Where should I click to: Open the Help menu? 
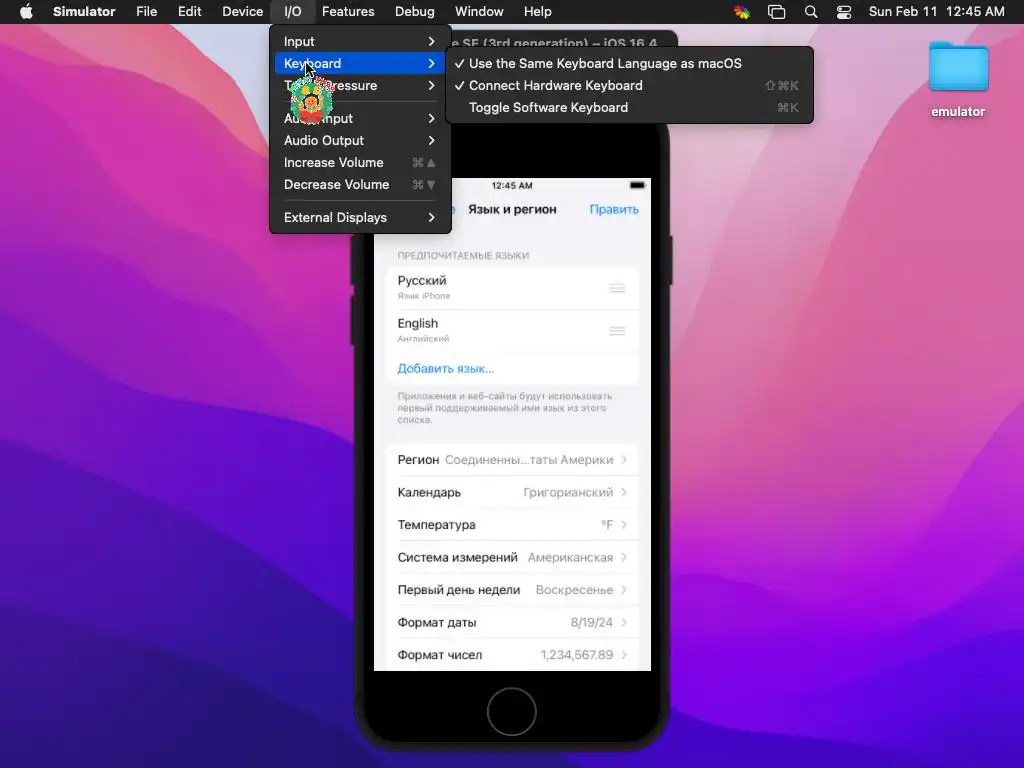click(x=537, y=11)
